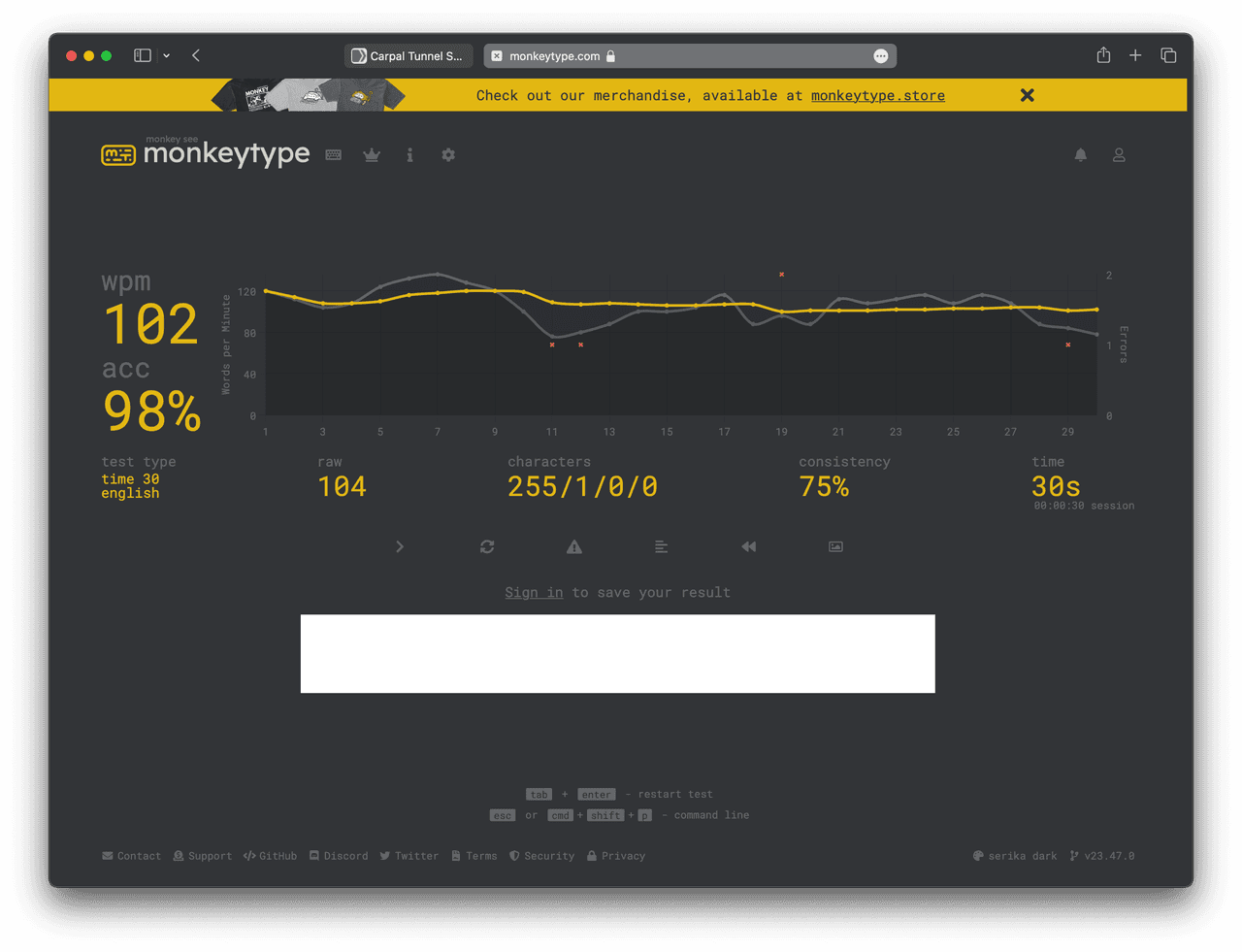Click Safari share button
The height and width of the screenshot is (952, 1242).
click(1103, 55)
